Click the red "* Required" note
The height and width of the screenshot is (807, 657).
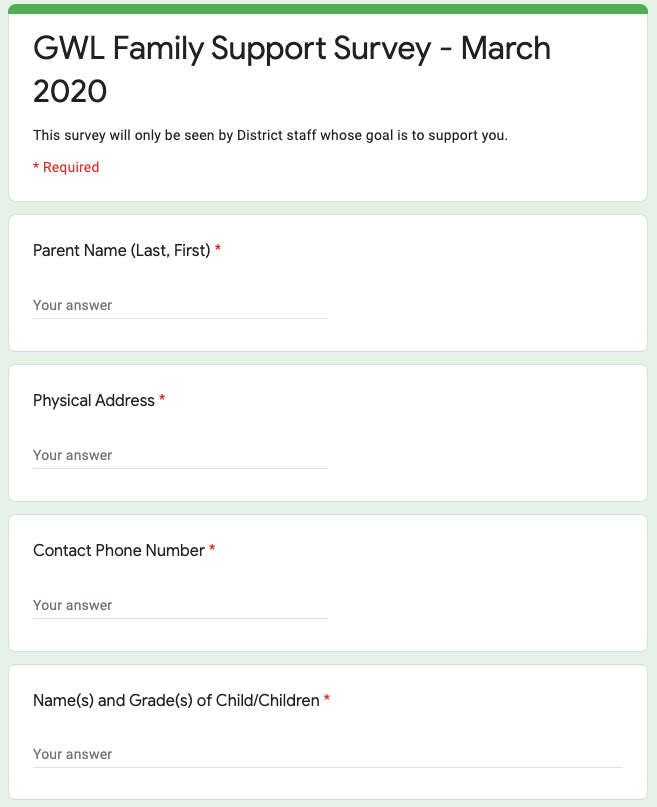coord(66,167)
